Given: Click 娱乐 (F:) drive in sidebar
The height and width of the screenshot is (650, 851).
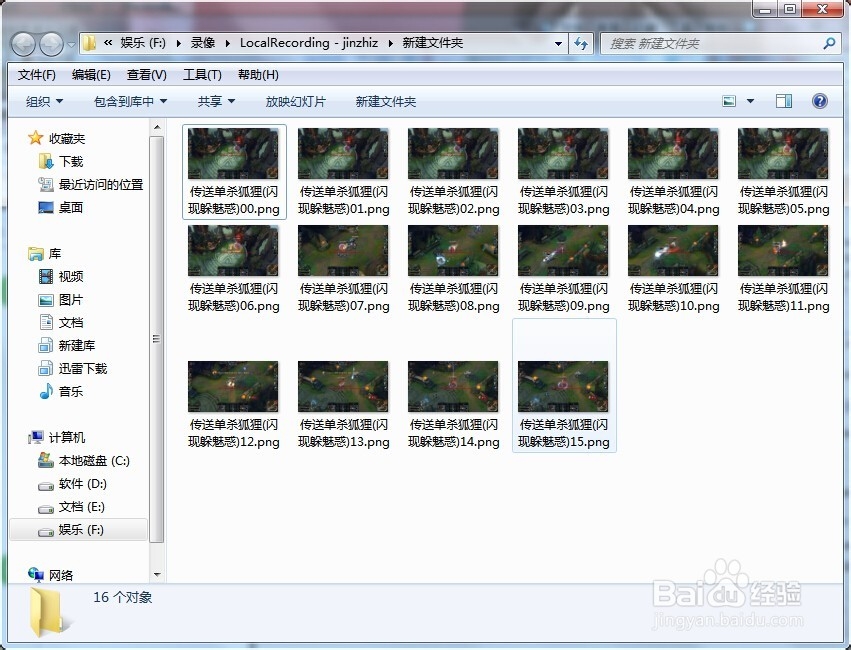Looking at the screenshot, I should click(x=79, y=530).
